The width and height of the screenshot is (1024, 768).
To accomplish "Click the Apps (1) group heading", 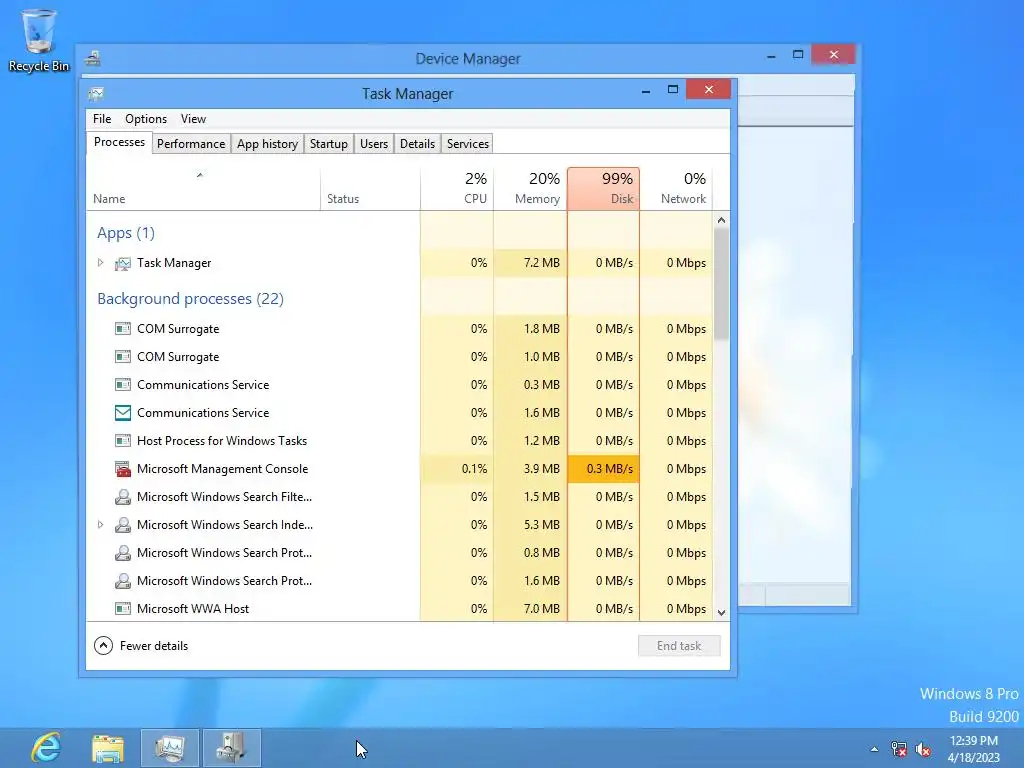I will click(126, 233).
